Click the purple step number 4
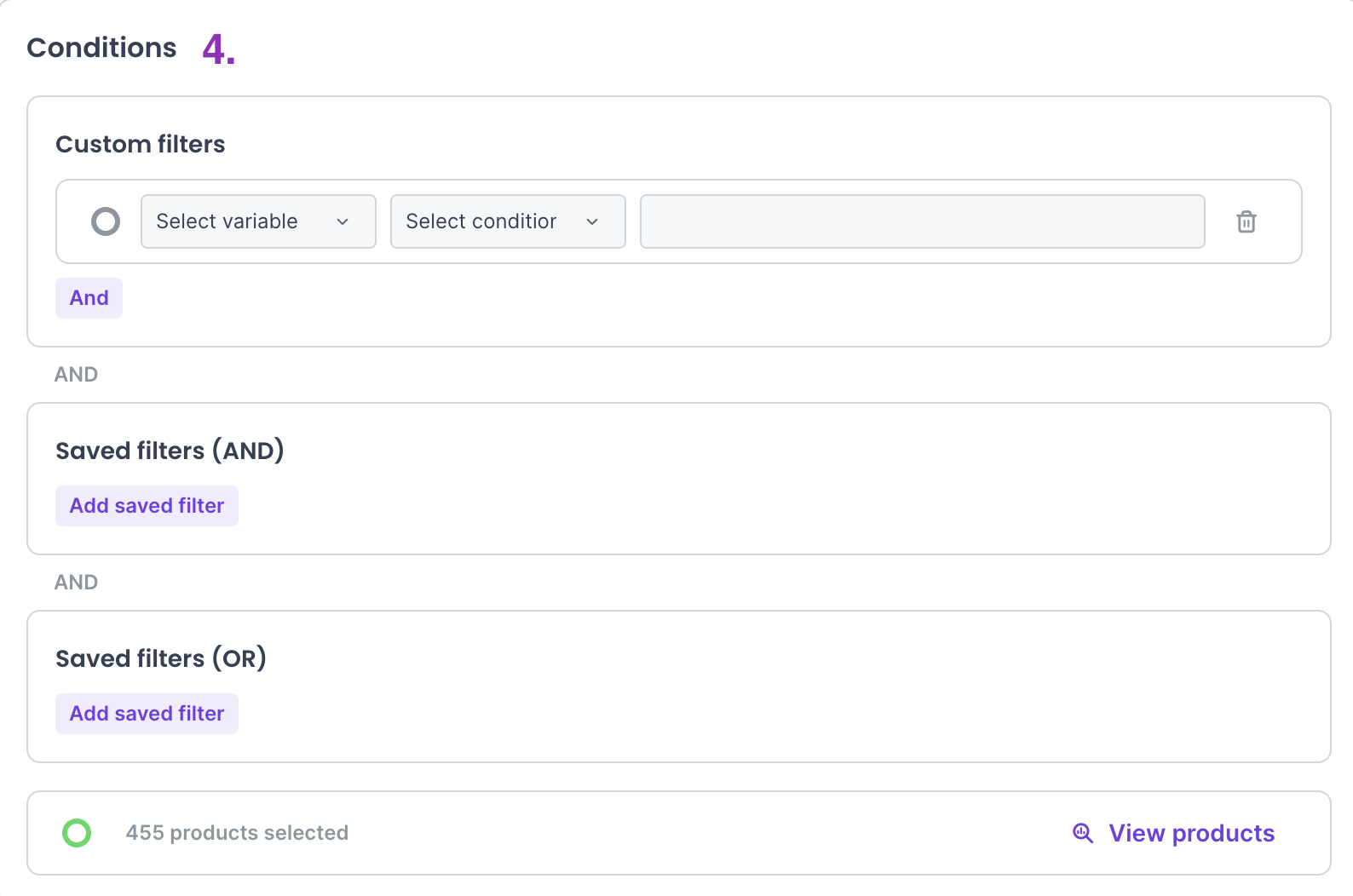 [218, 49]
